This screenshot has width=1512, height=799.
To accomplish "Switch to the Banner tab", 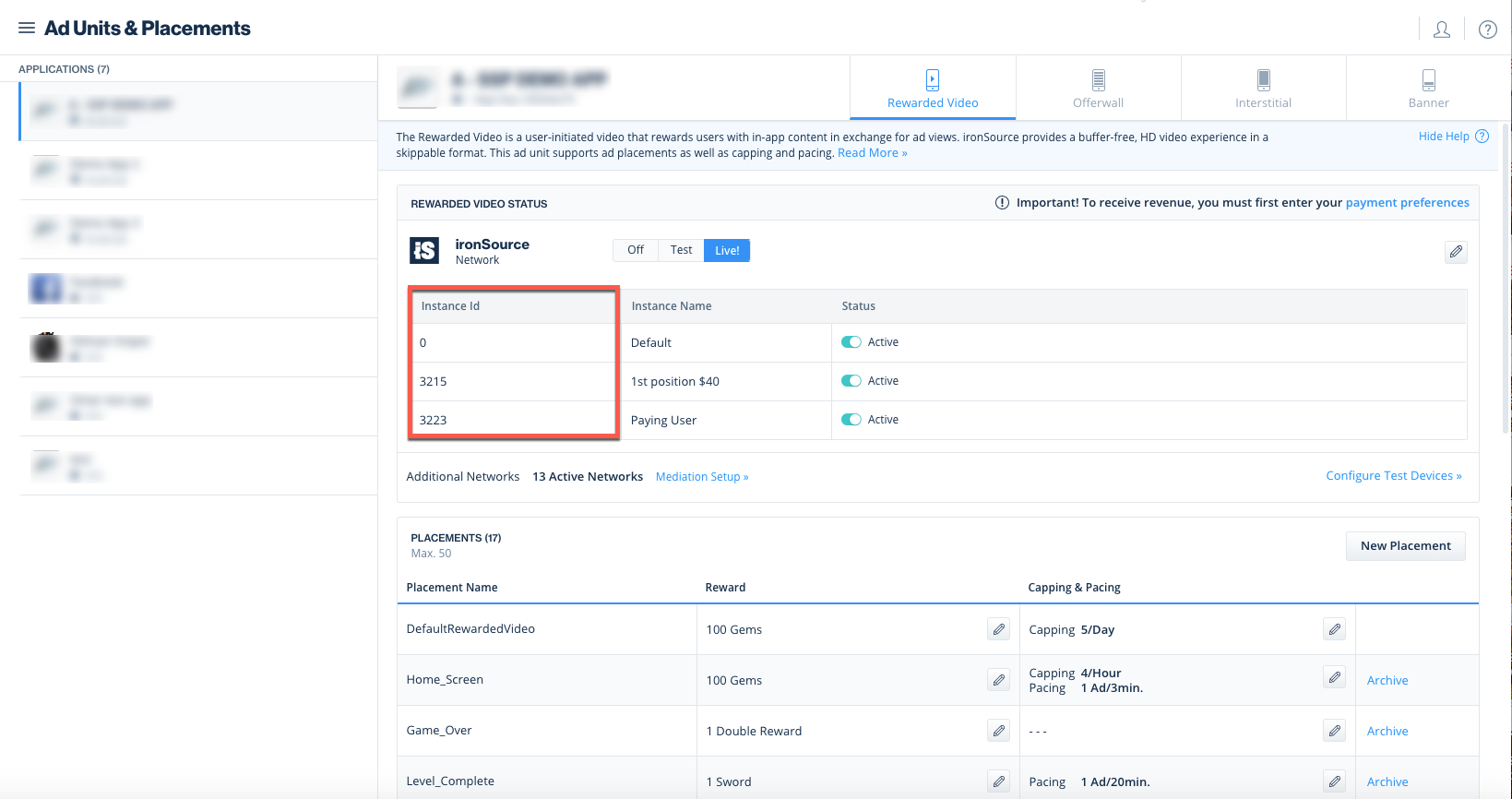I will click(x=1429, y=88).
